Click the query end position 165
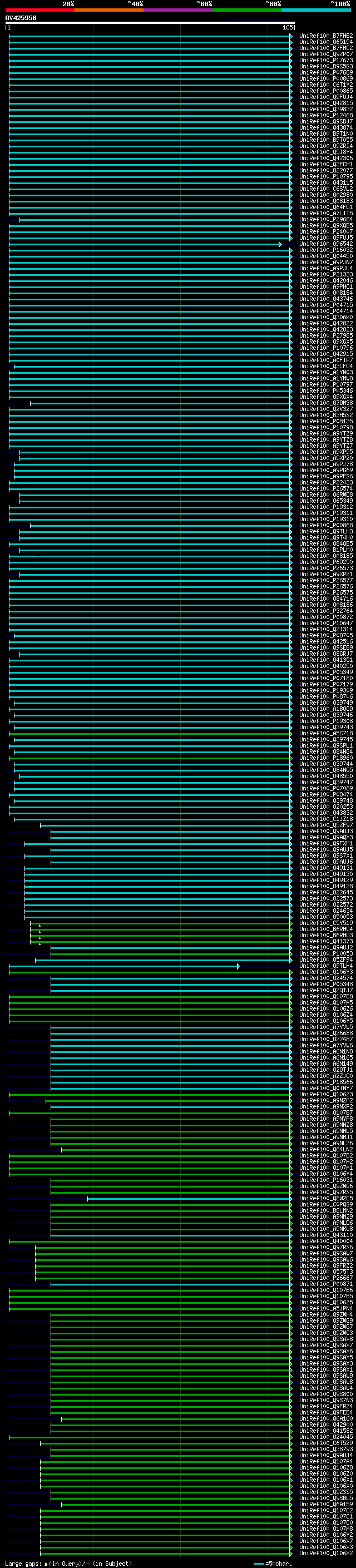This screenshot has height=1568, width=356. click(x=288, y=27)
